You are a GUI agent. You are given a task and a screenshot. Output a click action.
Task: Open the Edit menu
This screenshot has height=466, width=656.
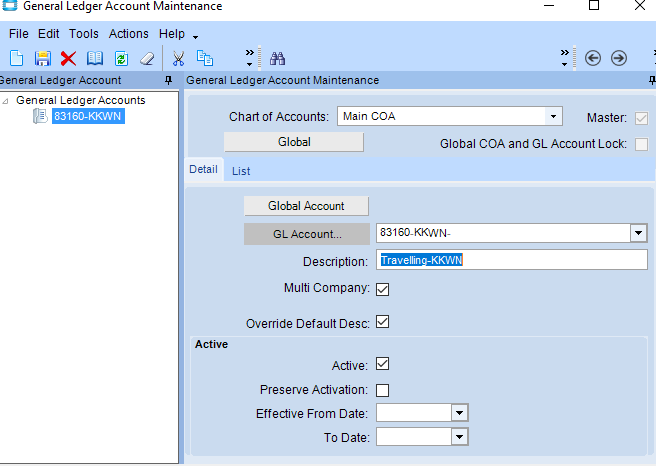(49, 33)
